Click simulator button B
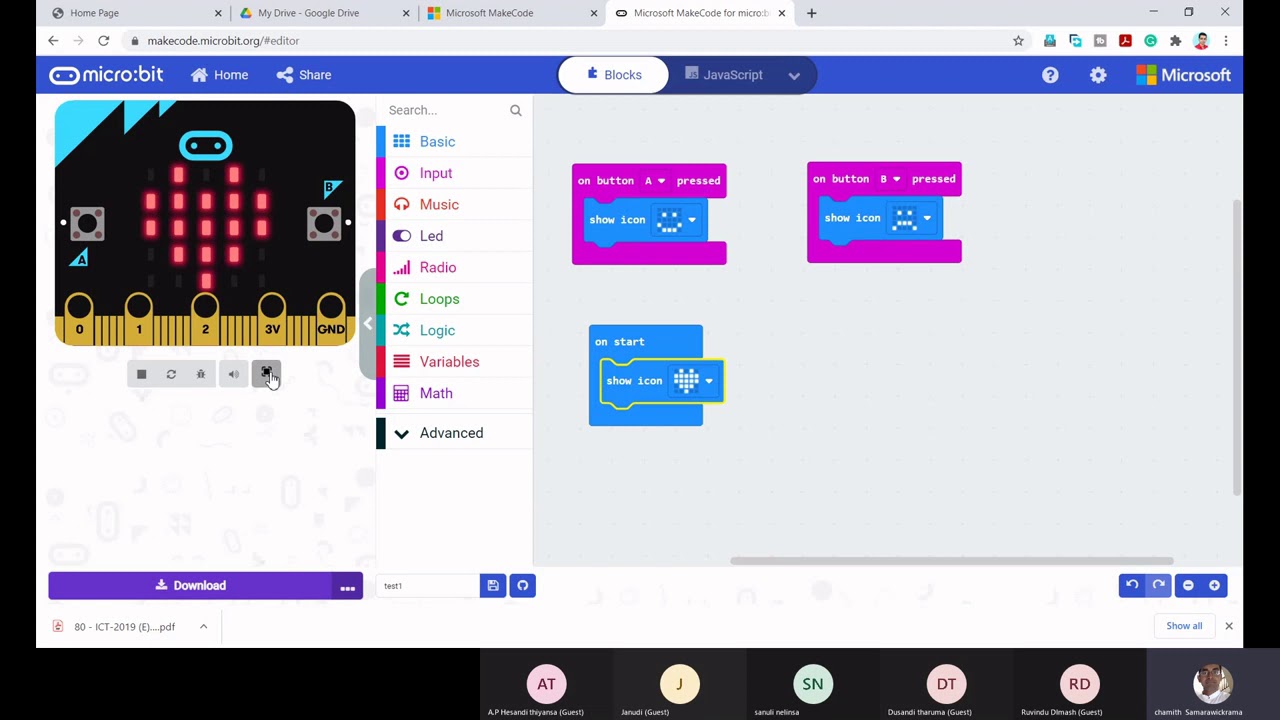 point(323,223)
